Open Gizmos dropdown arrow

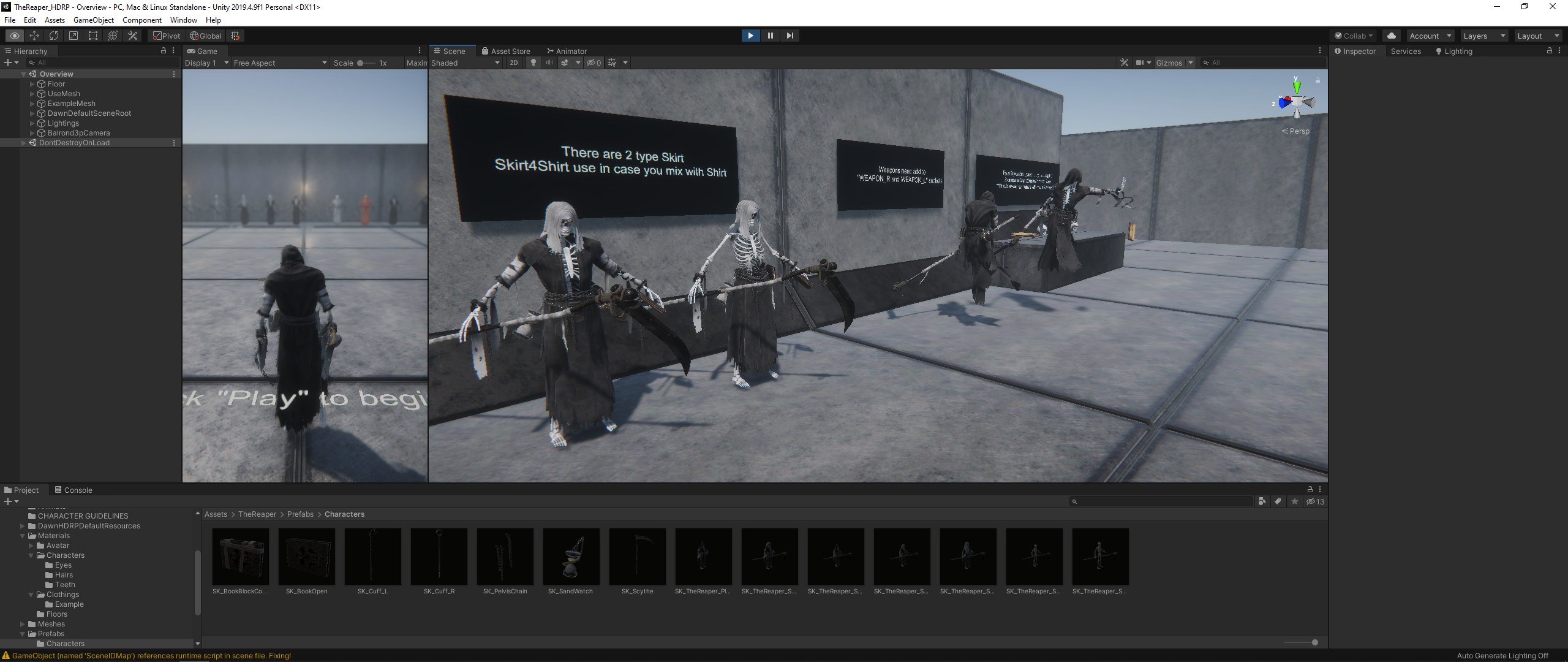click(1191, 63)
